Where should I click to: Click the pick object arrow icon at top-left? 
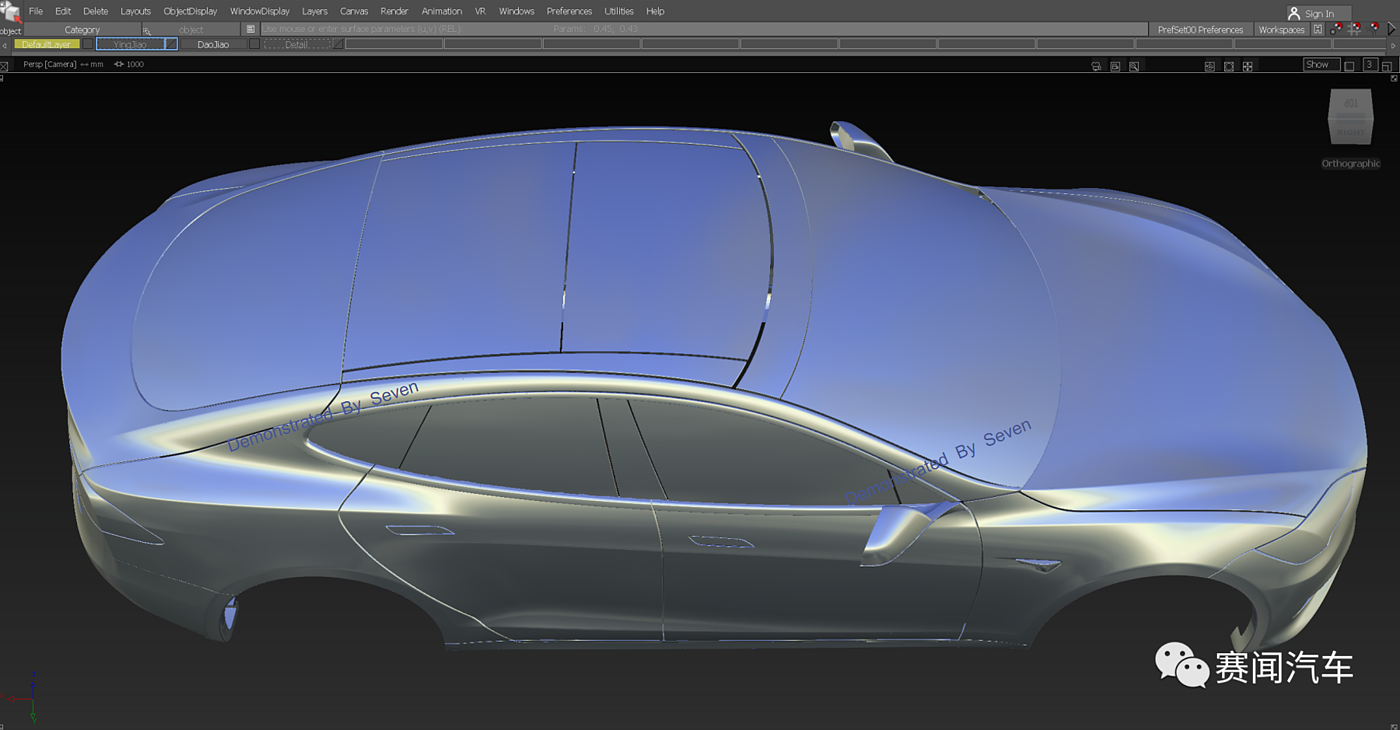(x=10, y=12)
